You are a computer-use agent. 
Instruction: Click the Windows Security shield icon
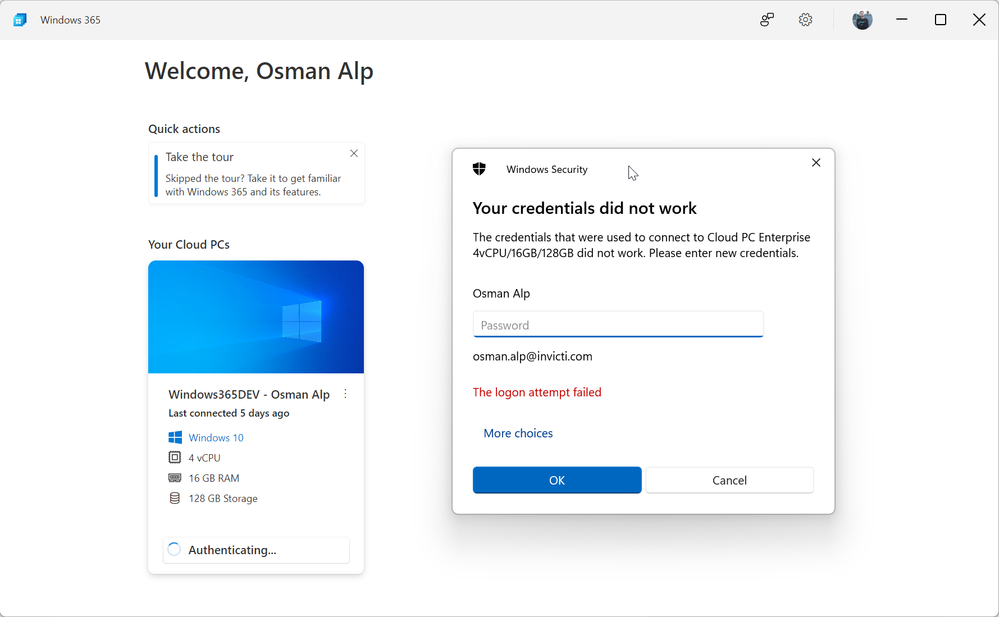point(479,169)
